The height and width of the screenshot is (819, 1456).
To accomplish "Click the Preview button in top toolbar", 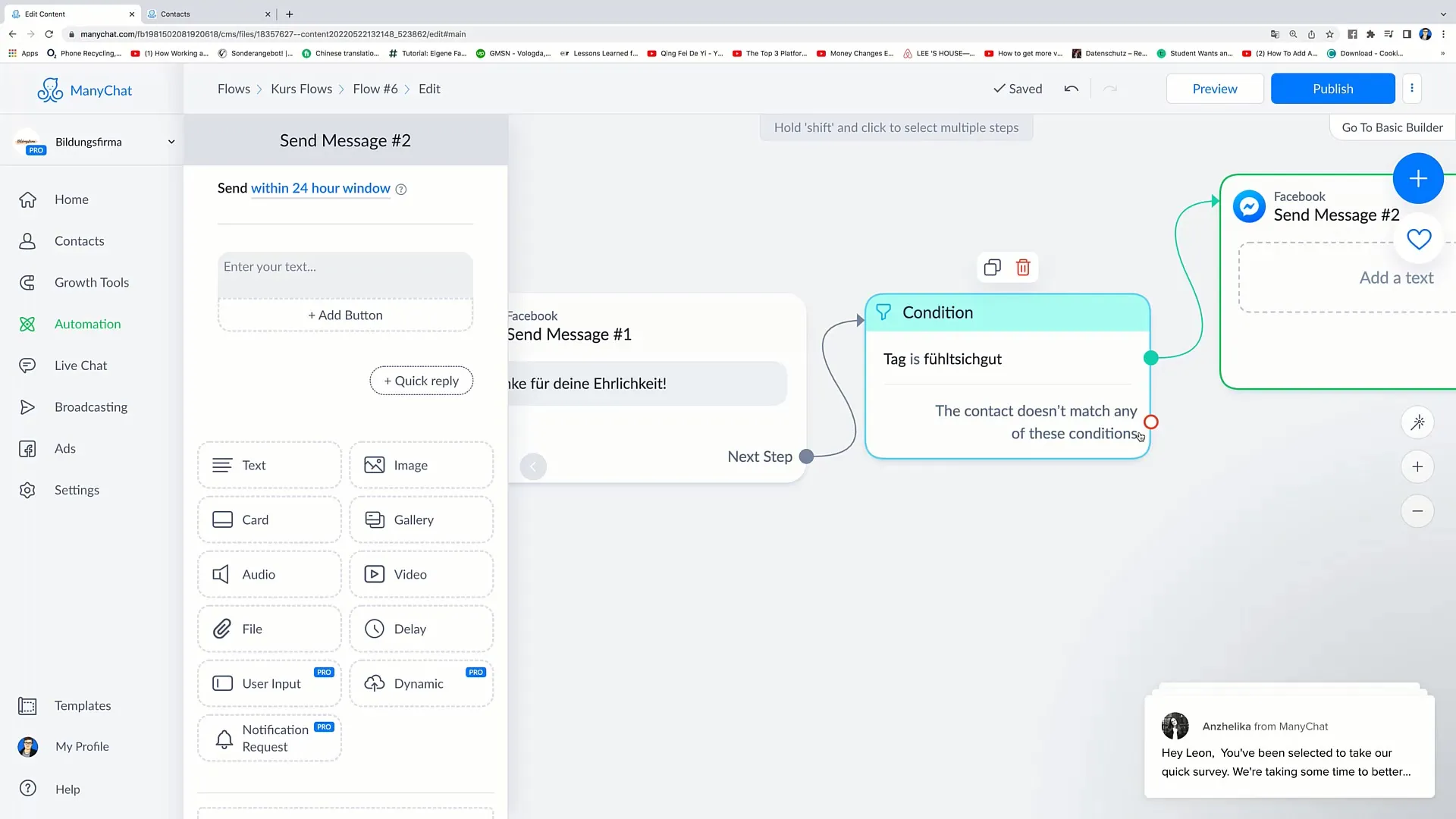I will 1214,88.
